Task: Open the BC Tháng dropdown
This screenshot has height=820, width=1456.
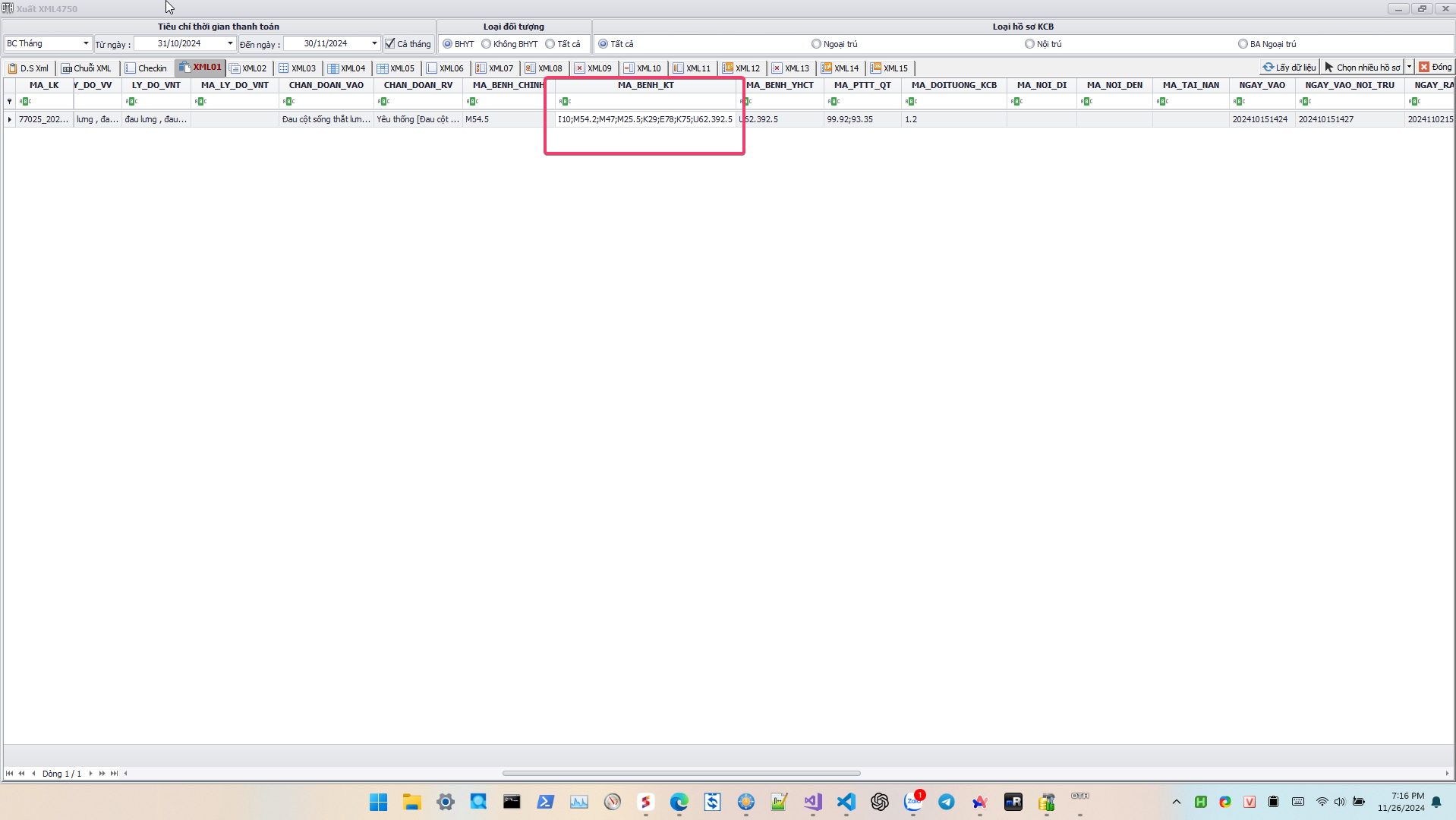Action: tap(86, 44)
